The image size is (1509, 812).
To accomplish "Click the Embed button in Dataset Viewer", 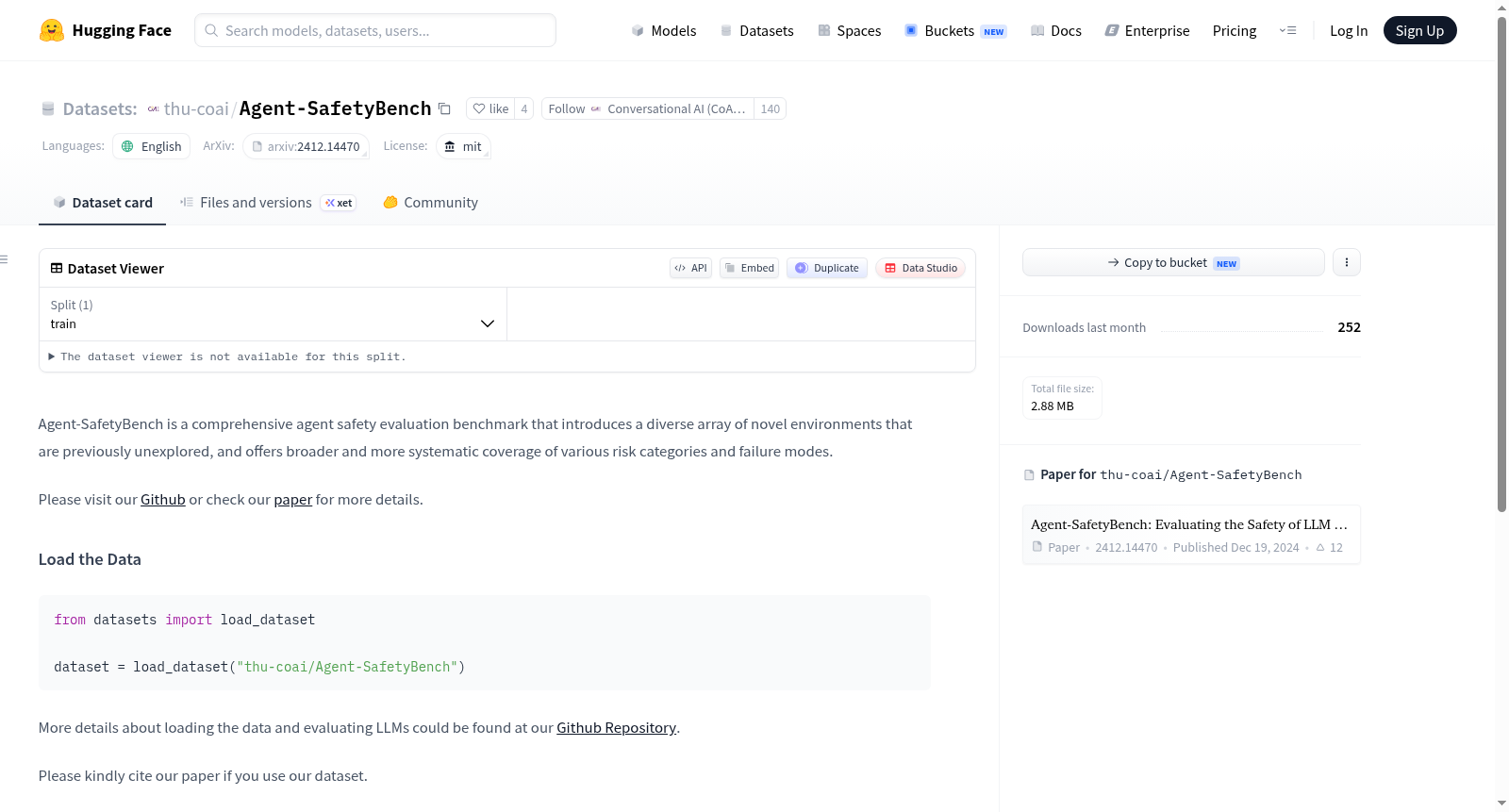I will pos(750,268).
